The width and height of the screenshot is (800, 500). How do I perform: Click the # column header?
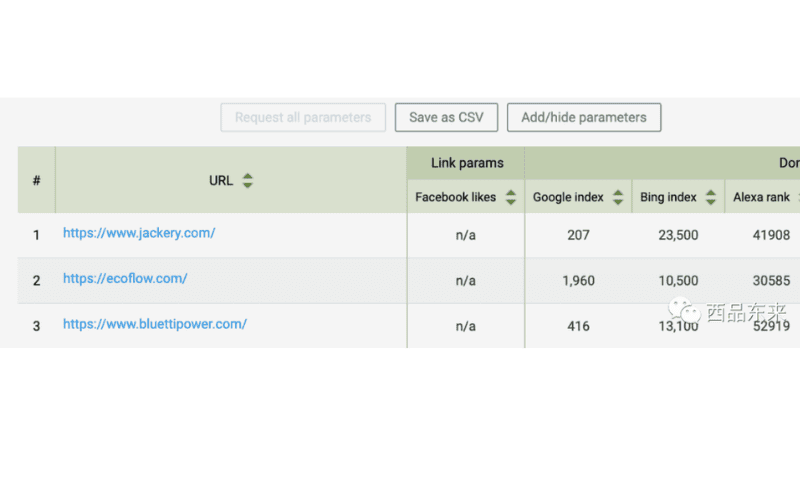tap(37, 180)
